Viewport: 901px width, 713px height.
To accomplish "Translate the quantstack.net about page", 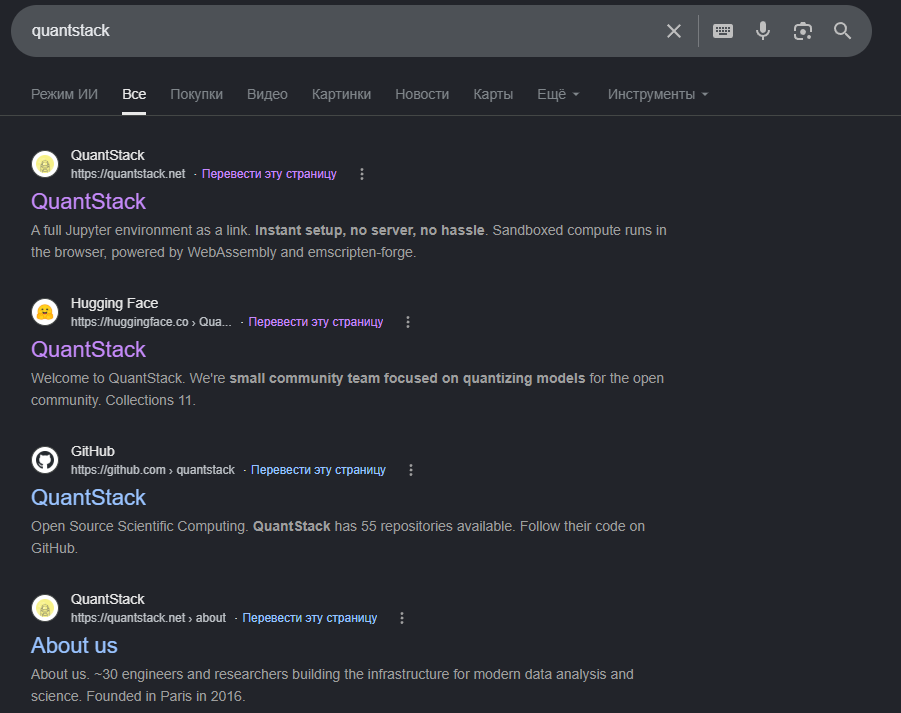I will point(310,618).
